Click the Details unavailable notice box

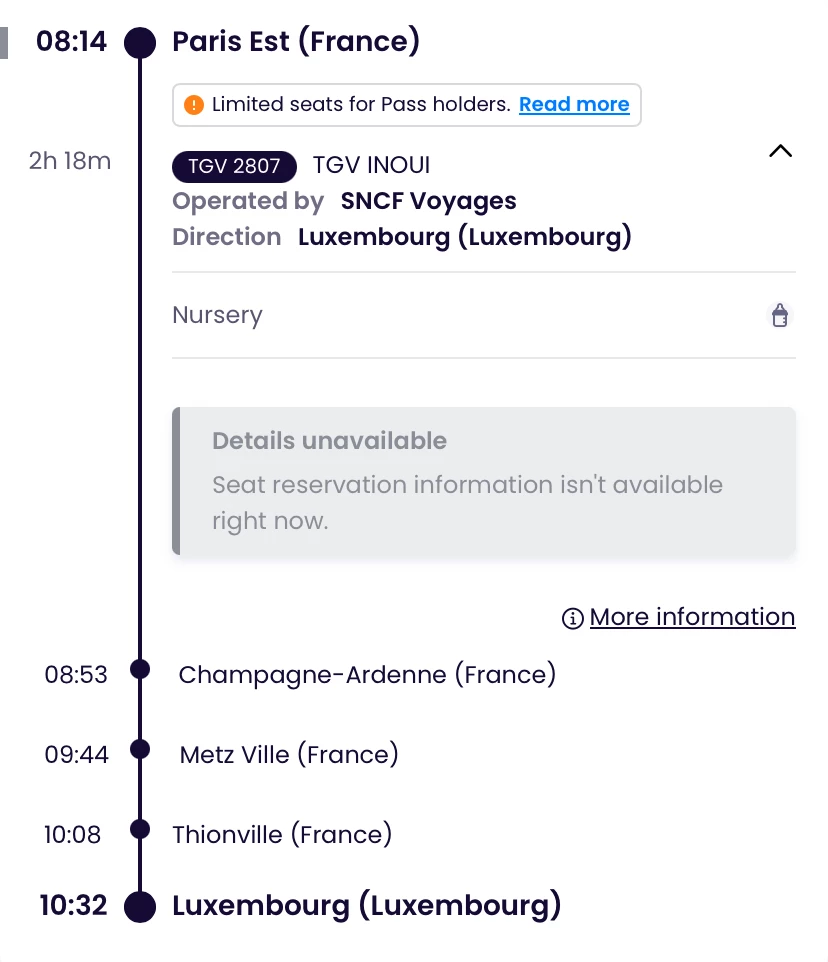(484, 481)
